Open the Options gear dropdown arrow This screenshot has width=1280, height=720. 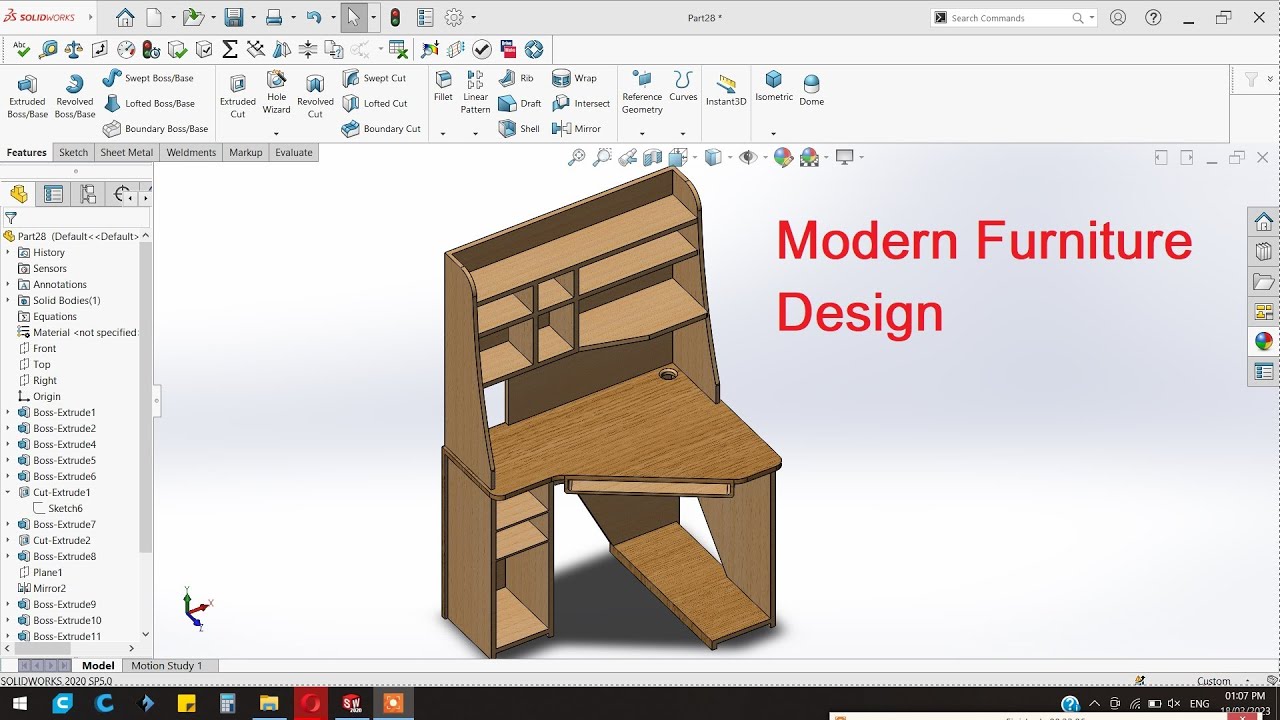pyautogui.click(x=473, y=18)
